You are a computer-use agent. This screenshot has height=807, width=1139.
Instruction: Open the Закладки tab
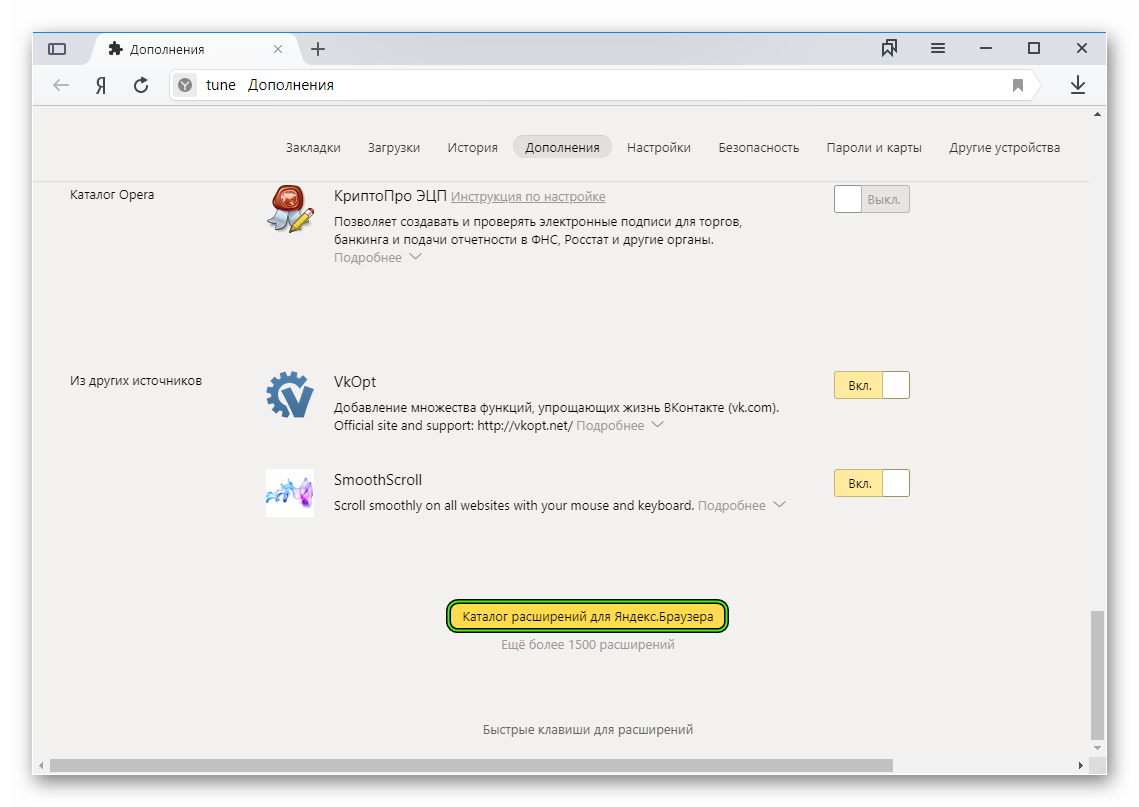point(313,147)
